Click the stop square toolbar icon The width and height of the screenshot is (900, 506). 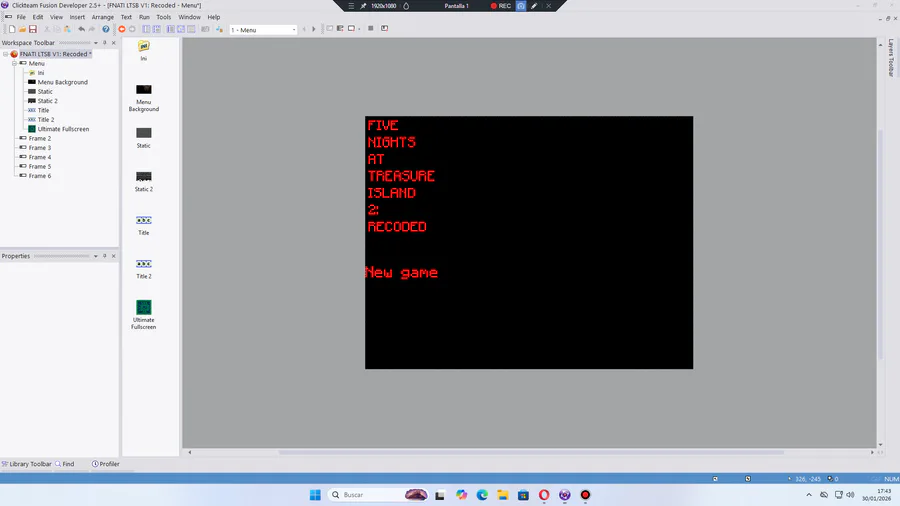coord(371,28)
